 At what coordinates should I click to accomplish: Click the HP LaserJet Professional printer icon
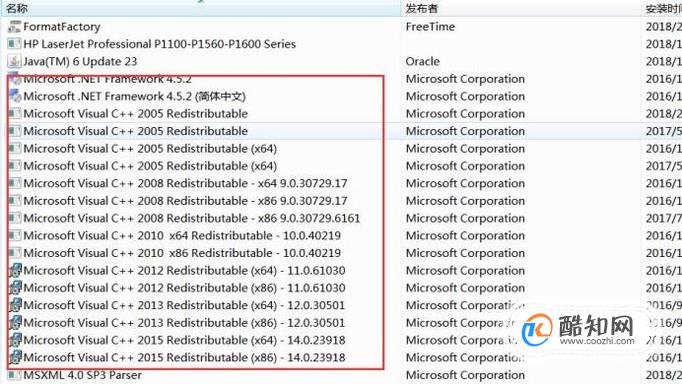[14, 44]
